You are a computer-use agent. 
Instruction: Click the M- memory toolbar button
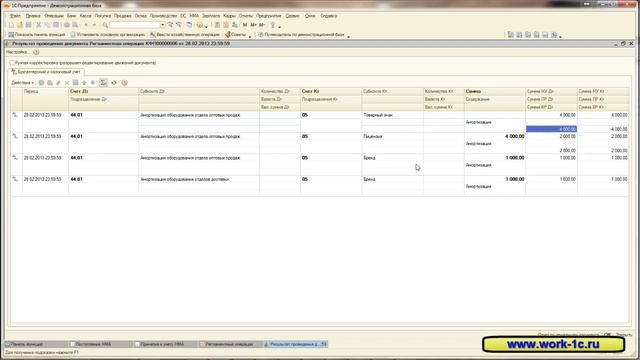pyautogui.click(x=262, y=25)
